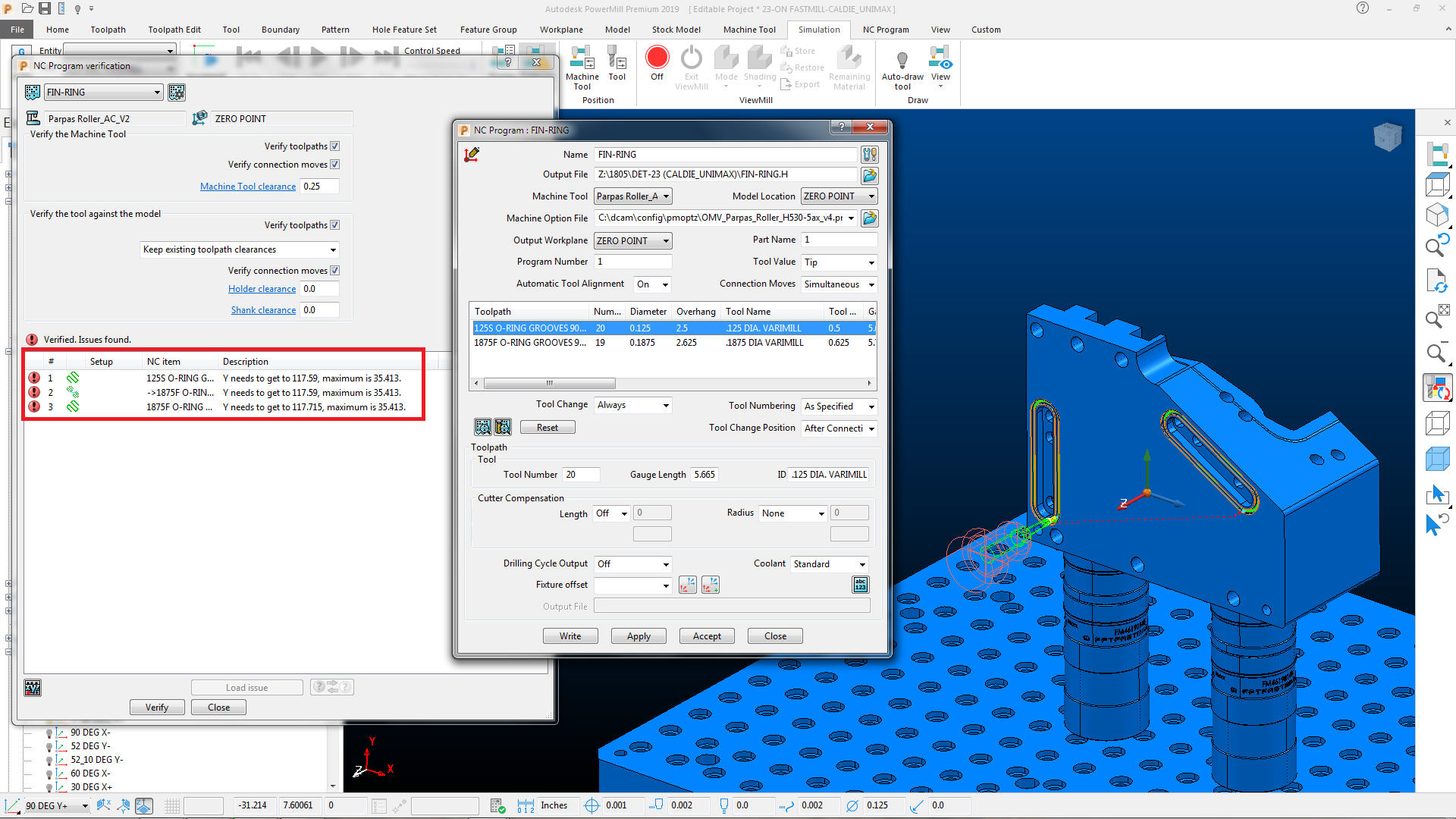1456x819 pixels.
Task: Toggle Verify toolpaths checkbox for Machine Tool
Action: [335, 146]
